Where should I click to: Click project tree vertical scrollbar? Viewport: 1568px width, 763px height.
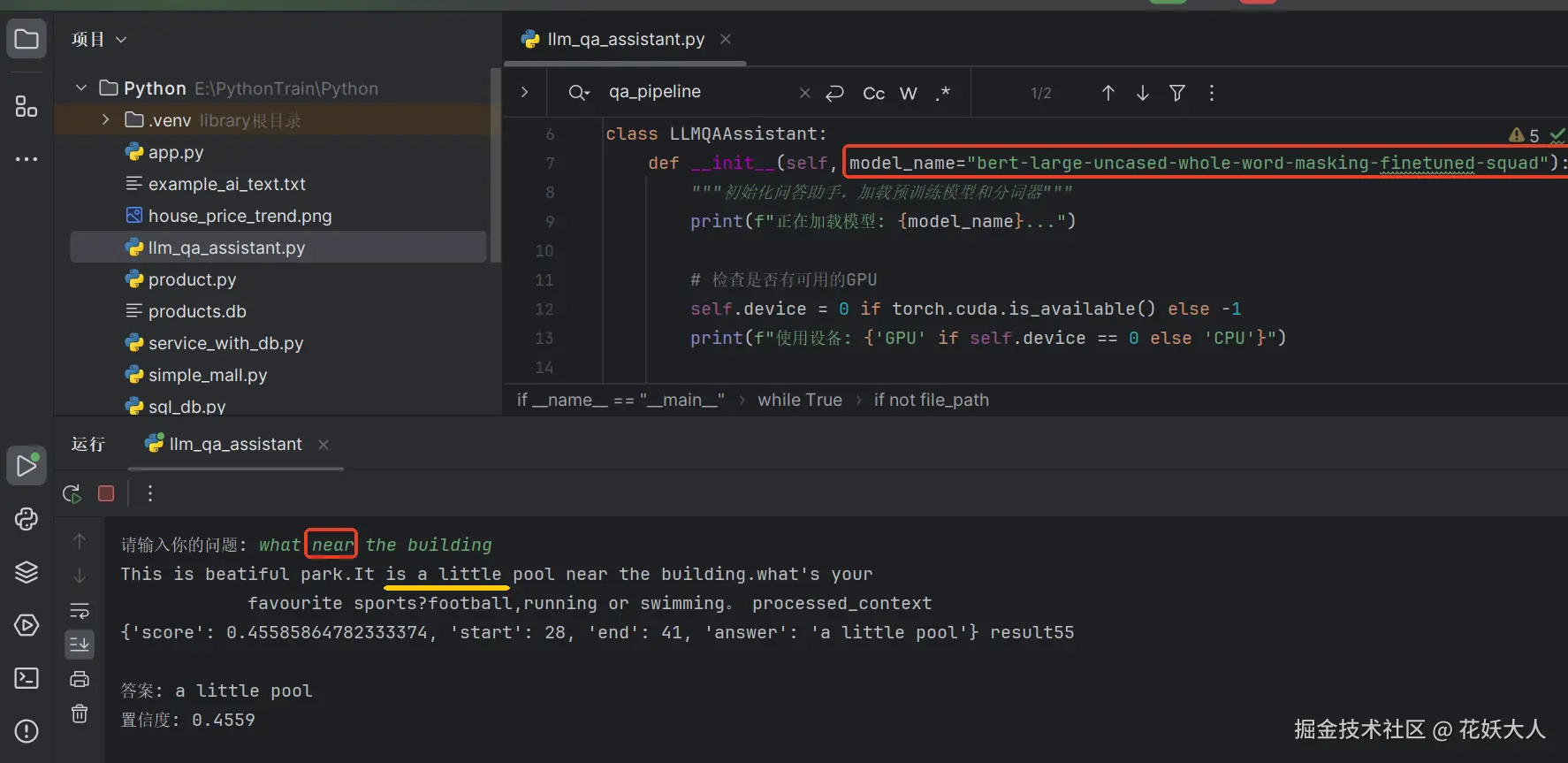pyautogui.click(x=496, y=165)
